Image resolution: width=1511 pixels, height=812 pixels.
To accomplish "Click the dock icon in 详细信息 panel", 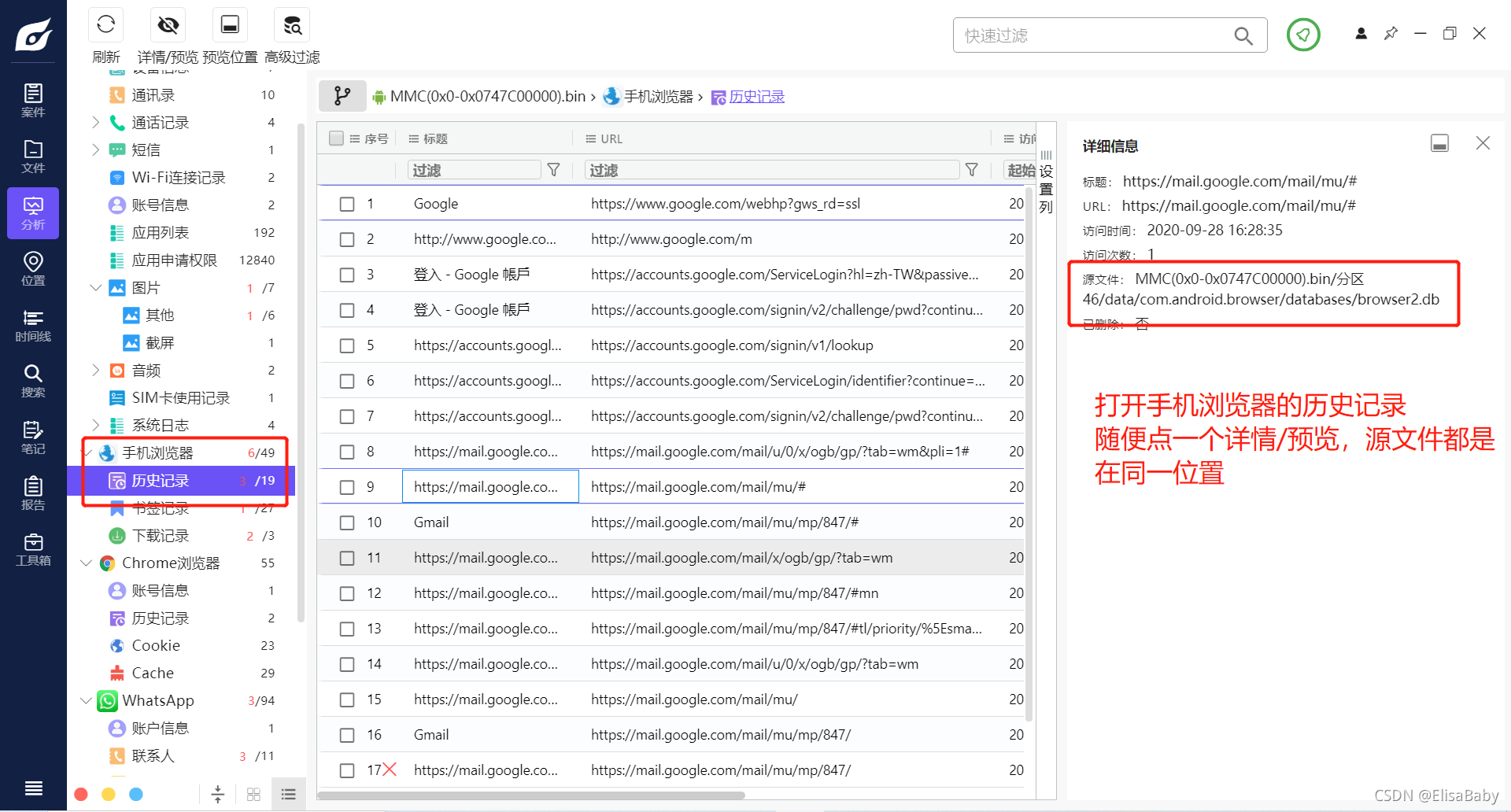I will click(1439, 143).
